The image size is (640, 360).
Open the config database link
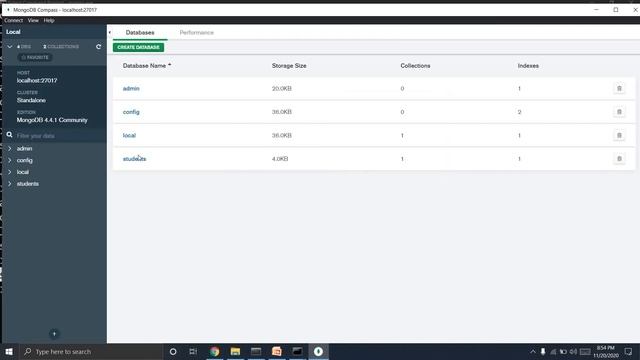(131, 112)
